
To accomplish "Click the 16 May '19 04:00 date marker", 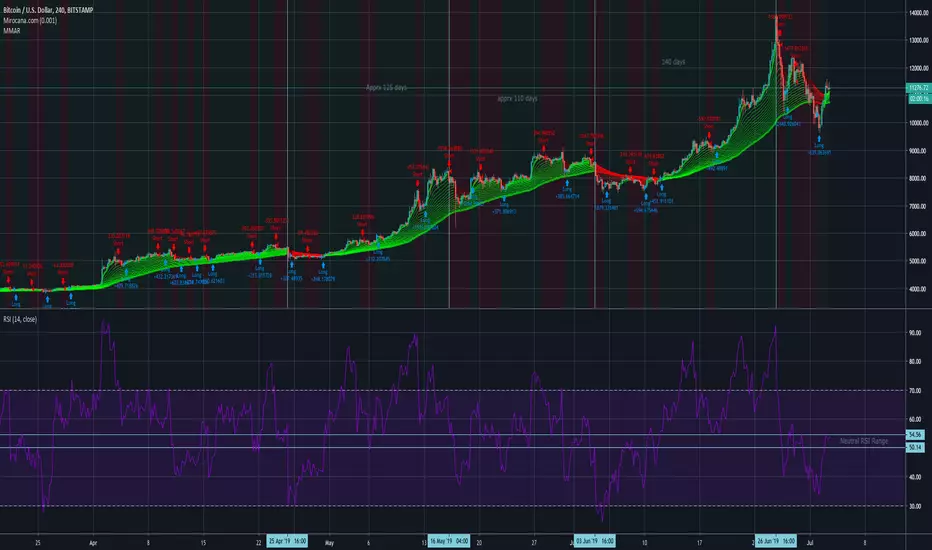I will 449,541.
